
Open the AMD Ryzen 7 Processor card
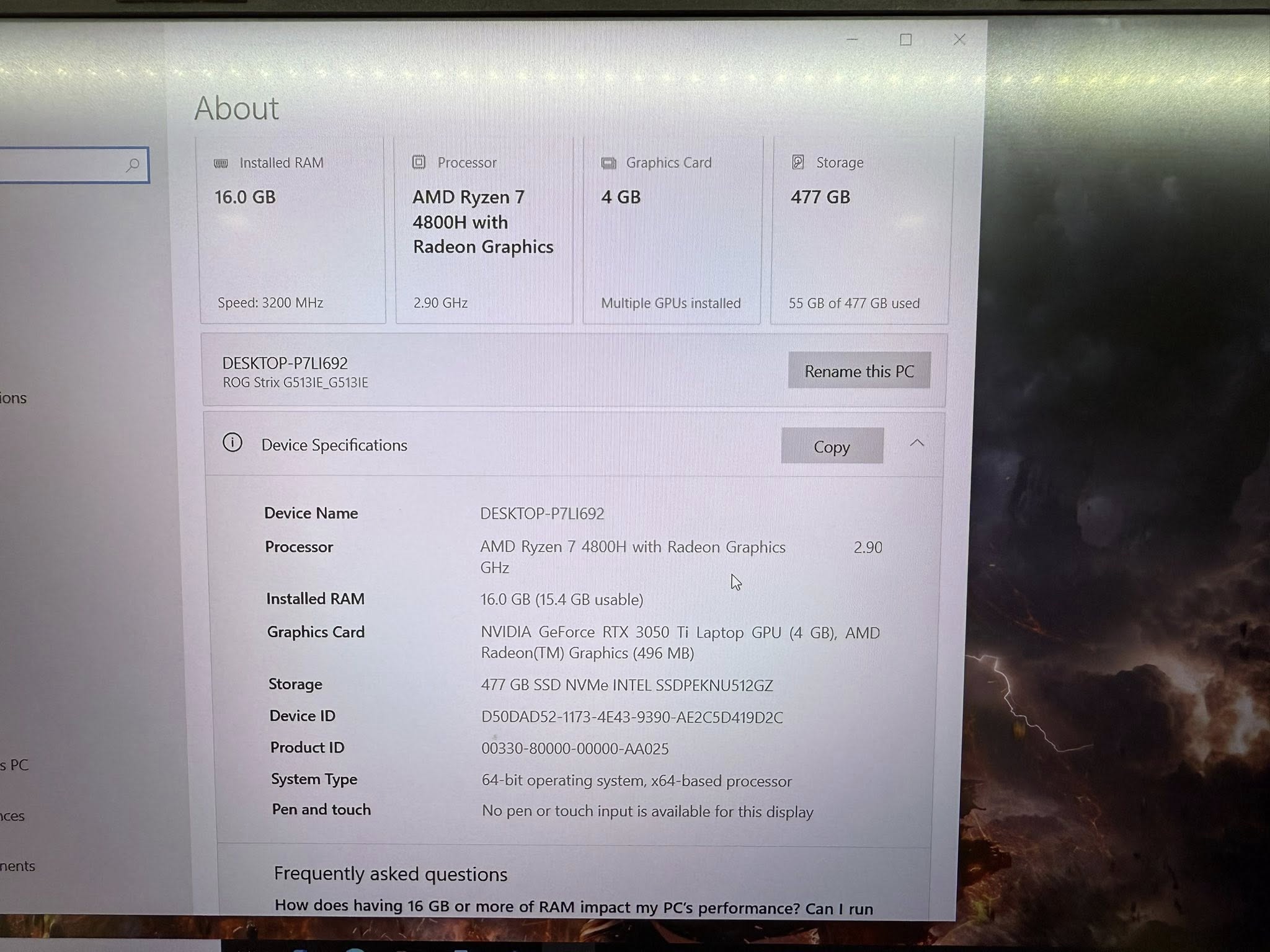(484, 231)
